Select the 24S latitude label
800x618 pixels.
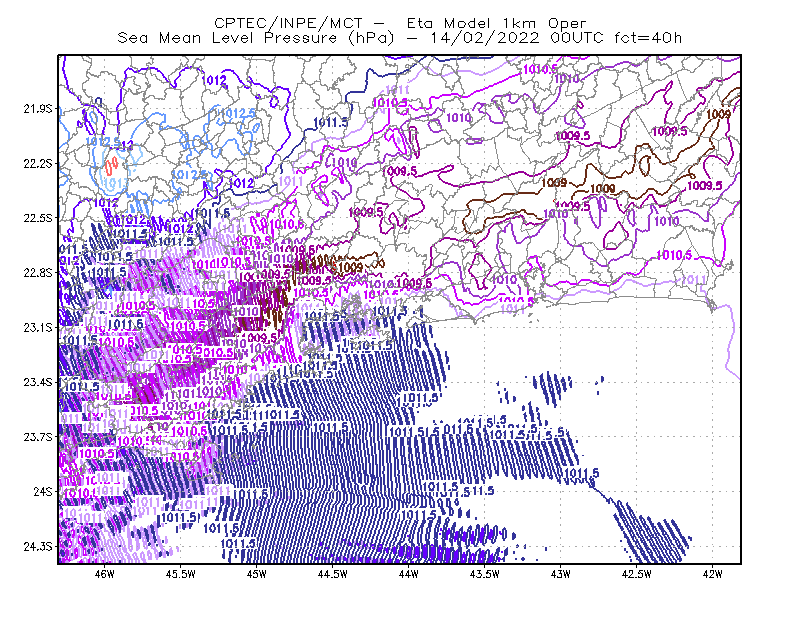click(x=43, y=491)
